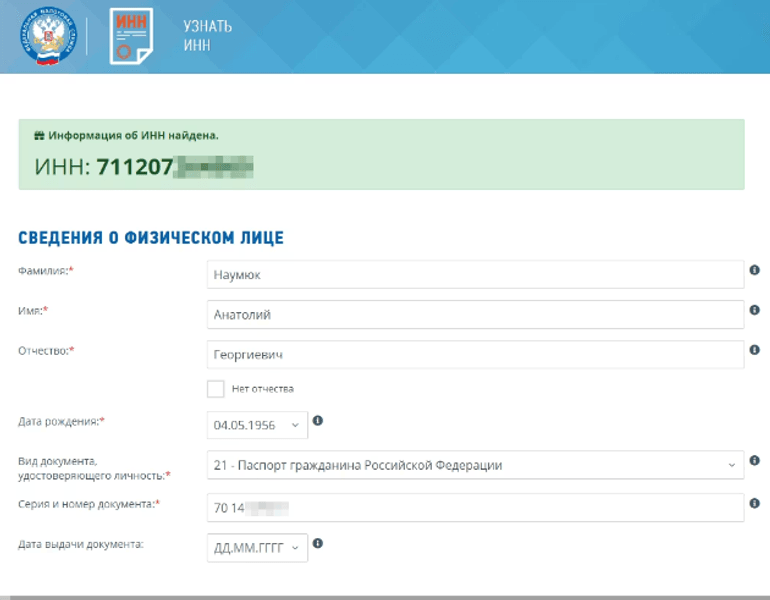Screen dimensions: 770x600
Task: Click the Серия и номер документа field
Action: point(475,507)
